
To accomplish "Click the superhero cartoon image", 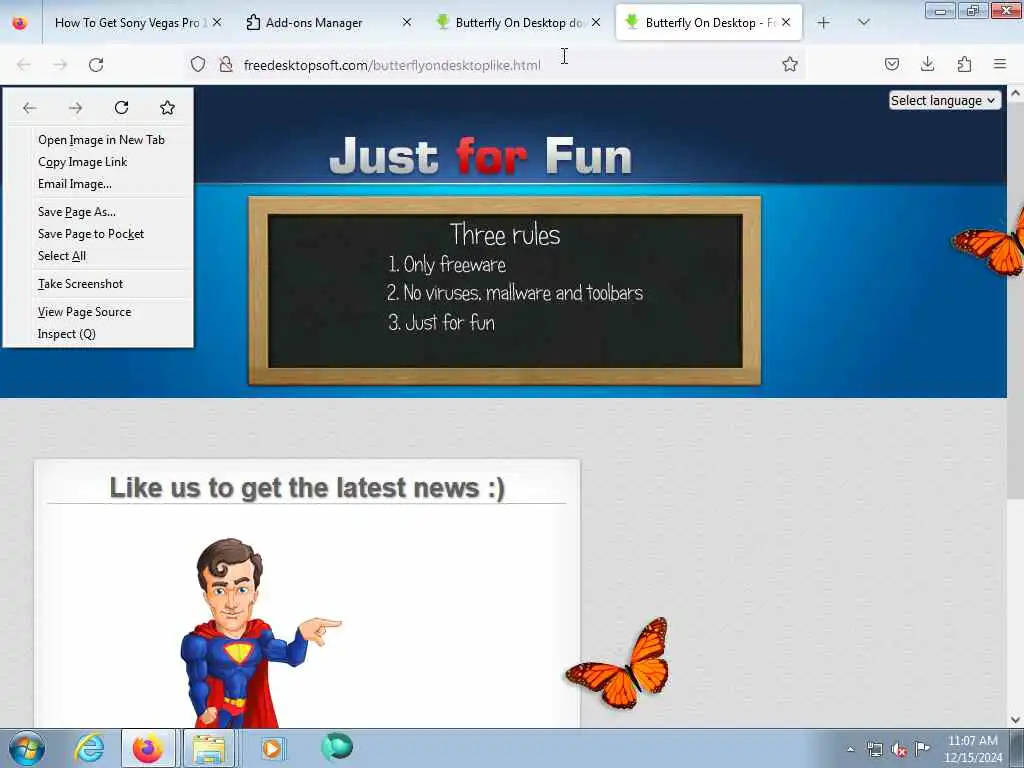I will tap(261, 632).
